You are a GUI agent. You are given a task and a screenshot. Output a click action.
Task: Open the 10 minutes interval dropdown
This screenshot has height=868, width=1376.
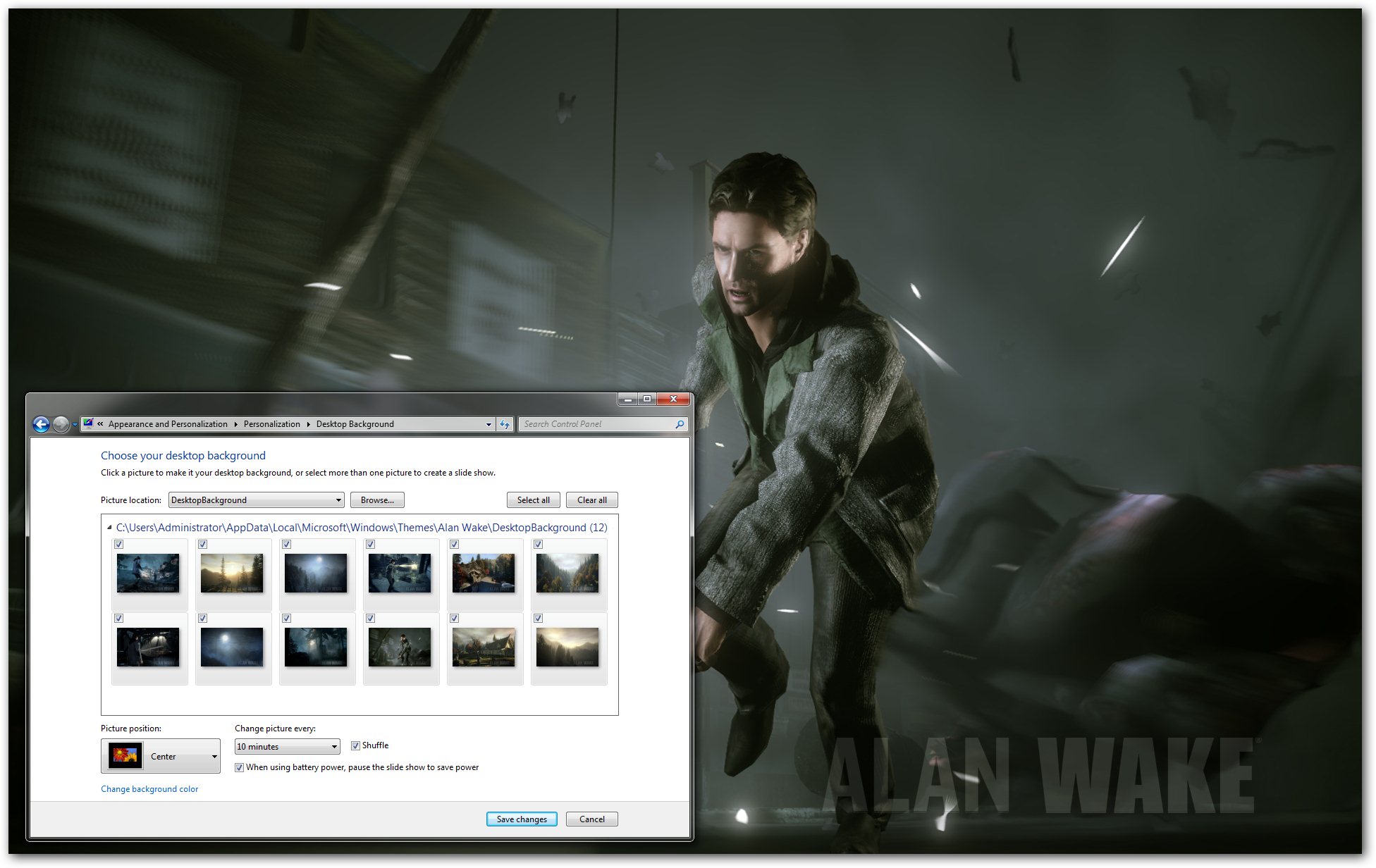pos(287,747)
